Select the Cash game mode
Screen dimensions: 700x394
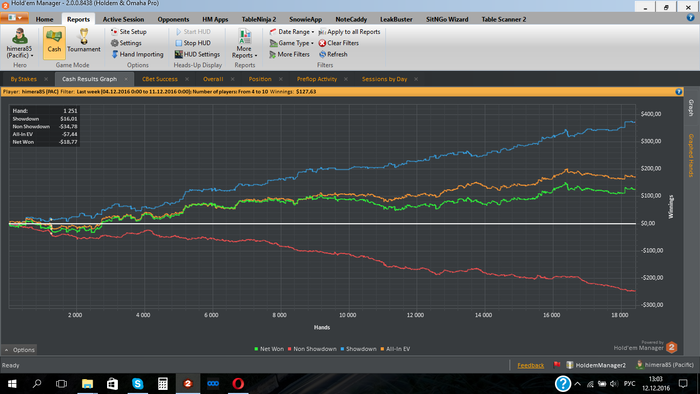pyautogui.click(x=54, y=43)
